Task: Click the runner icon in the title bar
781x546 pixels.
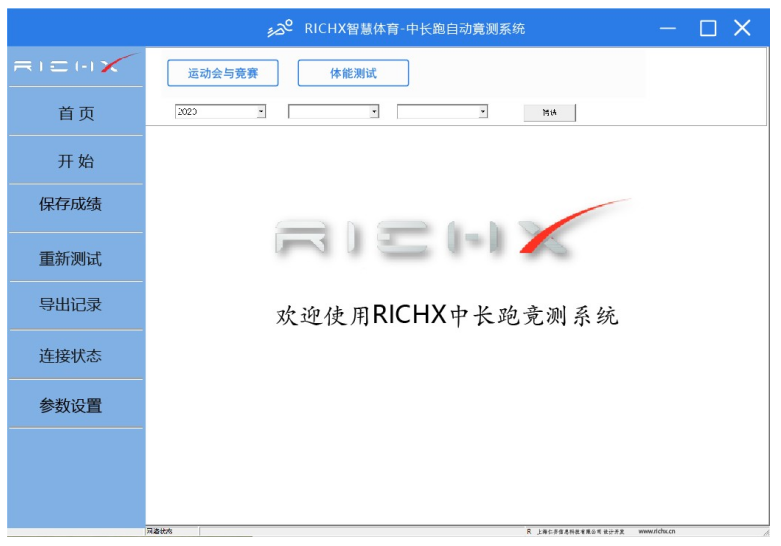Action: 280,29
